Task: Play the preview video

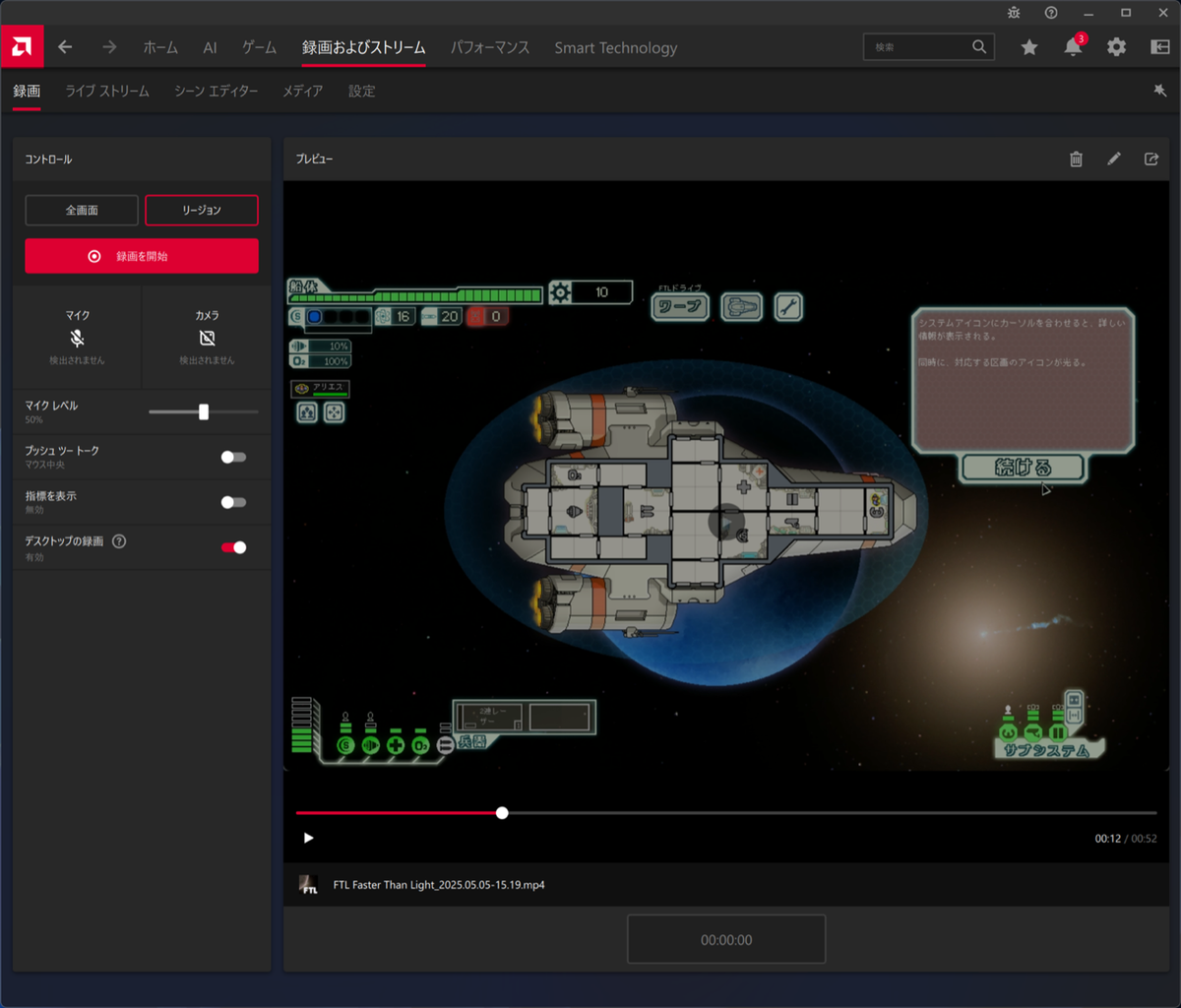Action: 308,838
